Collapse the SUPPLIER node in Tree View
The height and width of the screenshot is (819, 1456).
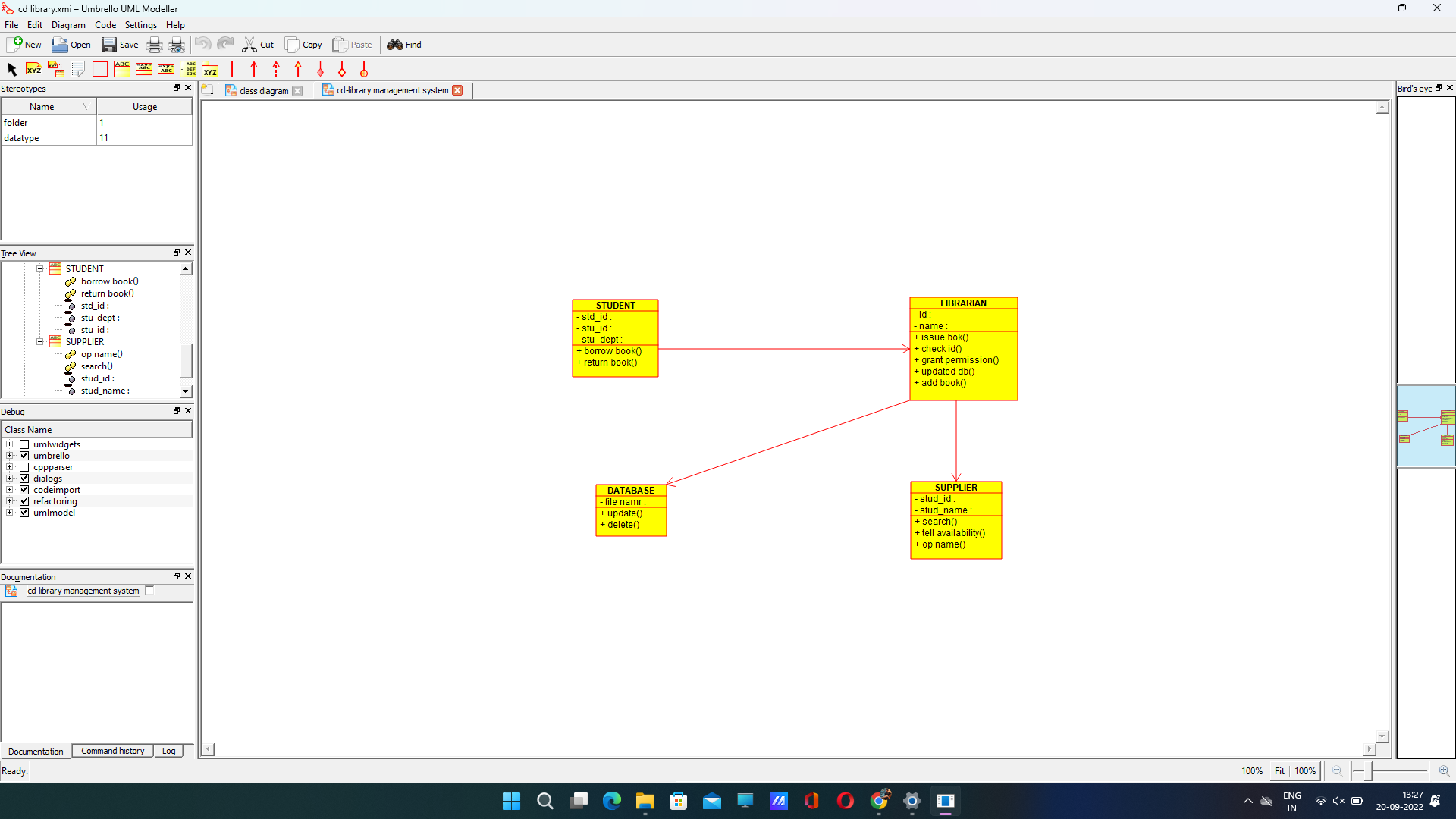[x=39, y=341]
